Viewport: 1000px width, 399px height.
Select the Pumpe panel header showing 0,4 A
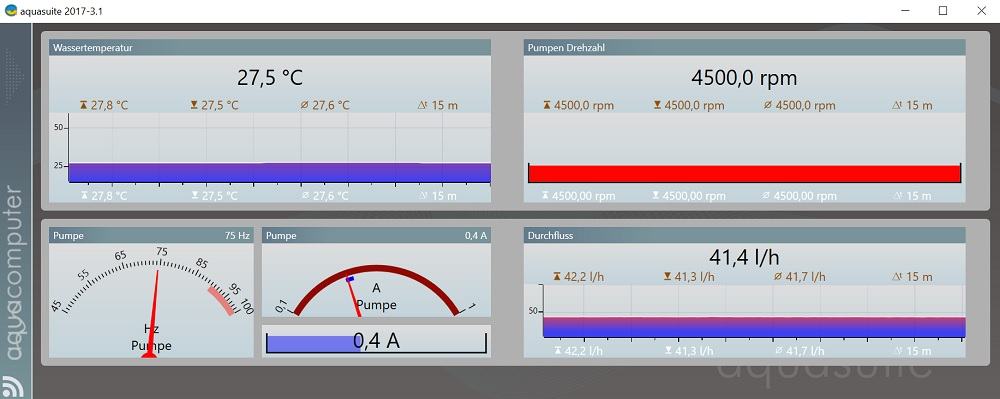(x=376, y=236)
